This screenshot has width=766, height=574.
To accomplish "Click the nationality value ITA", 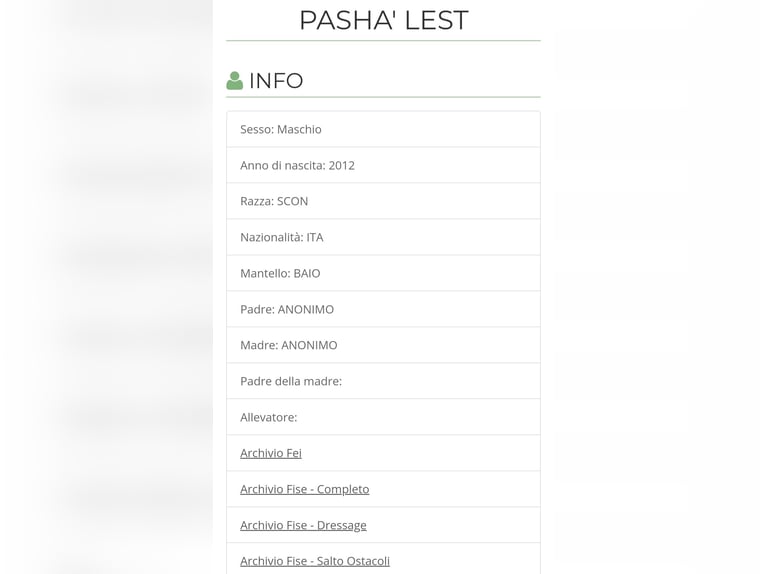I will pyautogui.click(x=315, y=237).
